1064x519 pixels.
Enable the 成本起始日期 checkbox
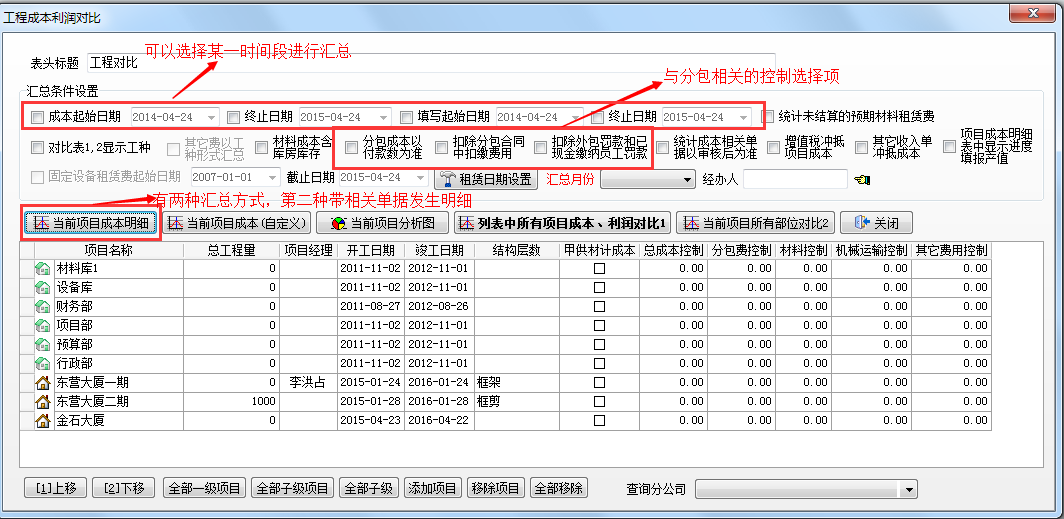coord(38,117)
